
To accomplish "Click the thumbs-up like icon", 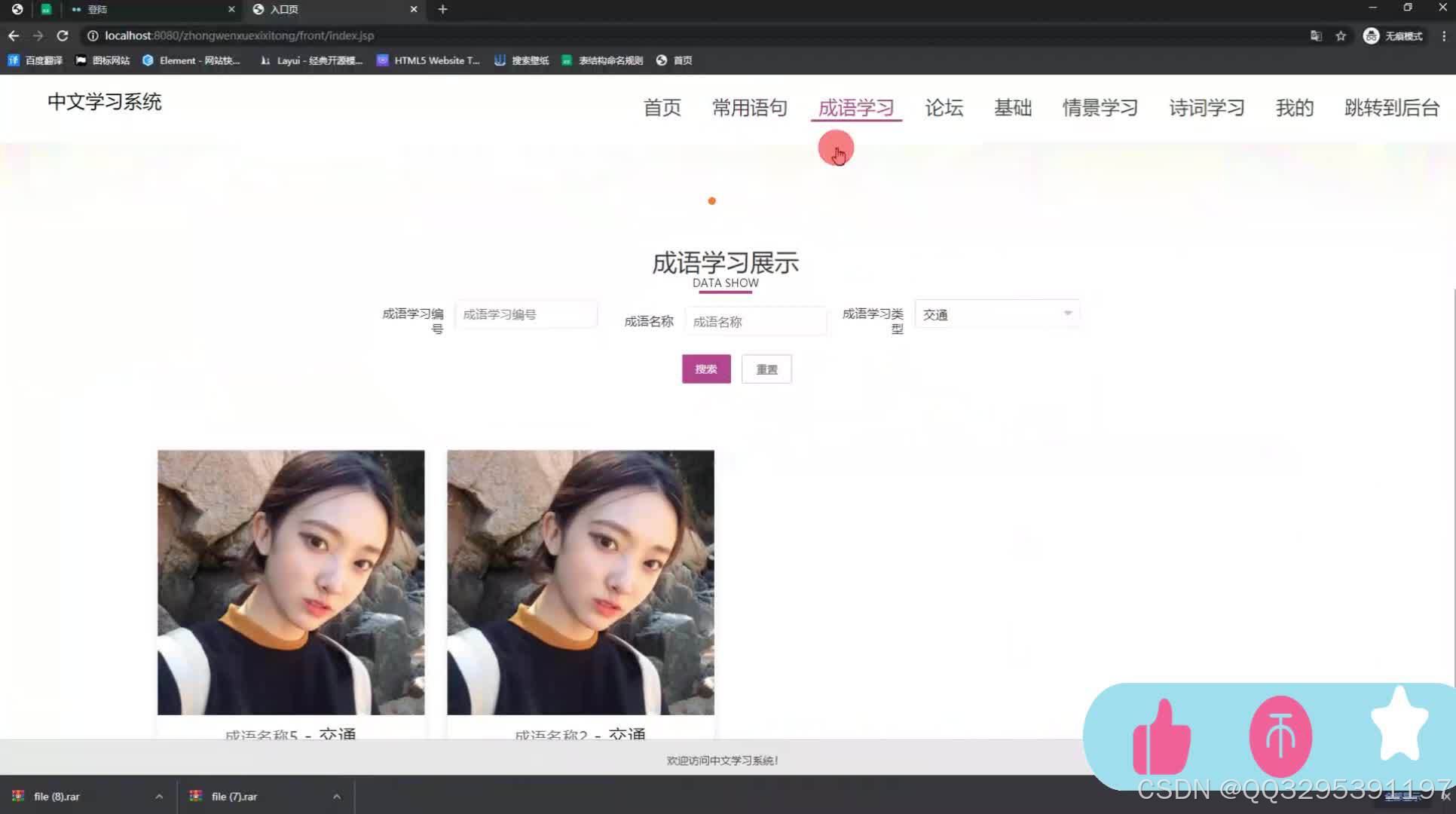I will (1161, 737).
